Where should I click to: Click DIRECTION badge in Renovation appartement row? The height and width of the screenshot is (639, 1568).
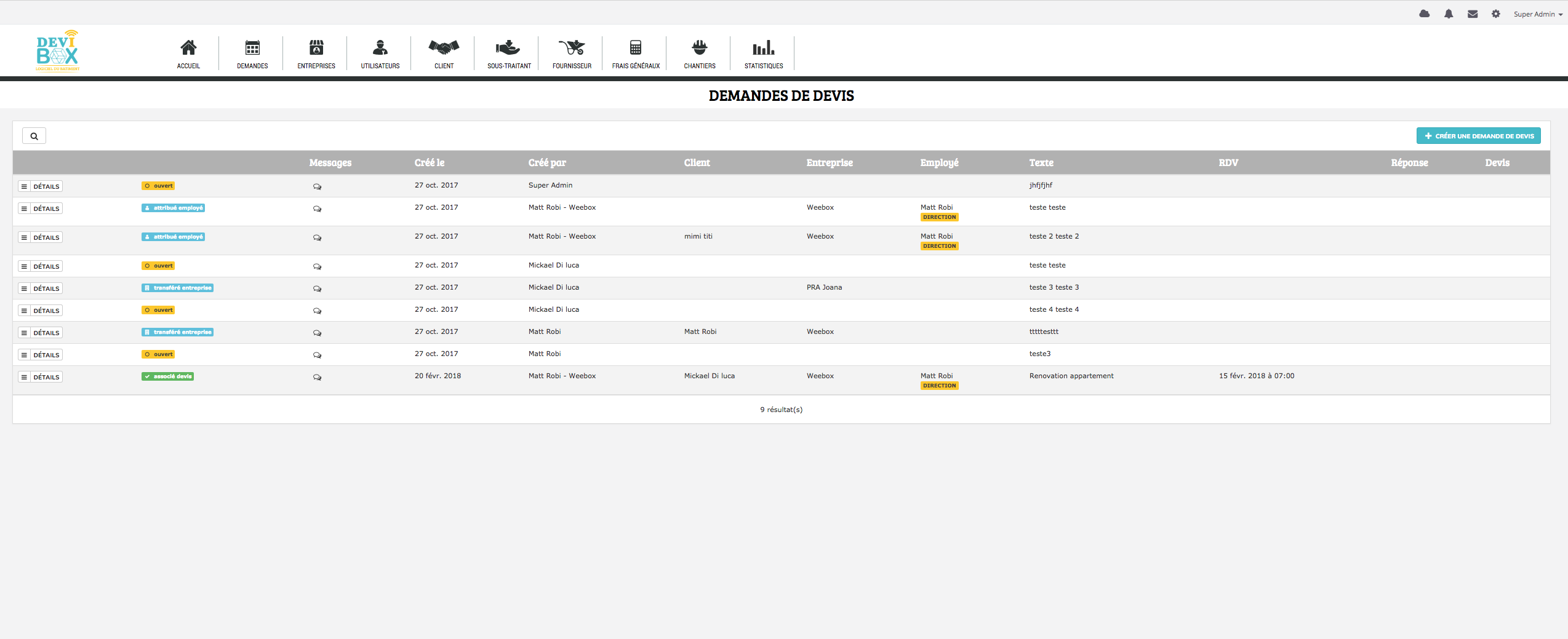point(939,386)
